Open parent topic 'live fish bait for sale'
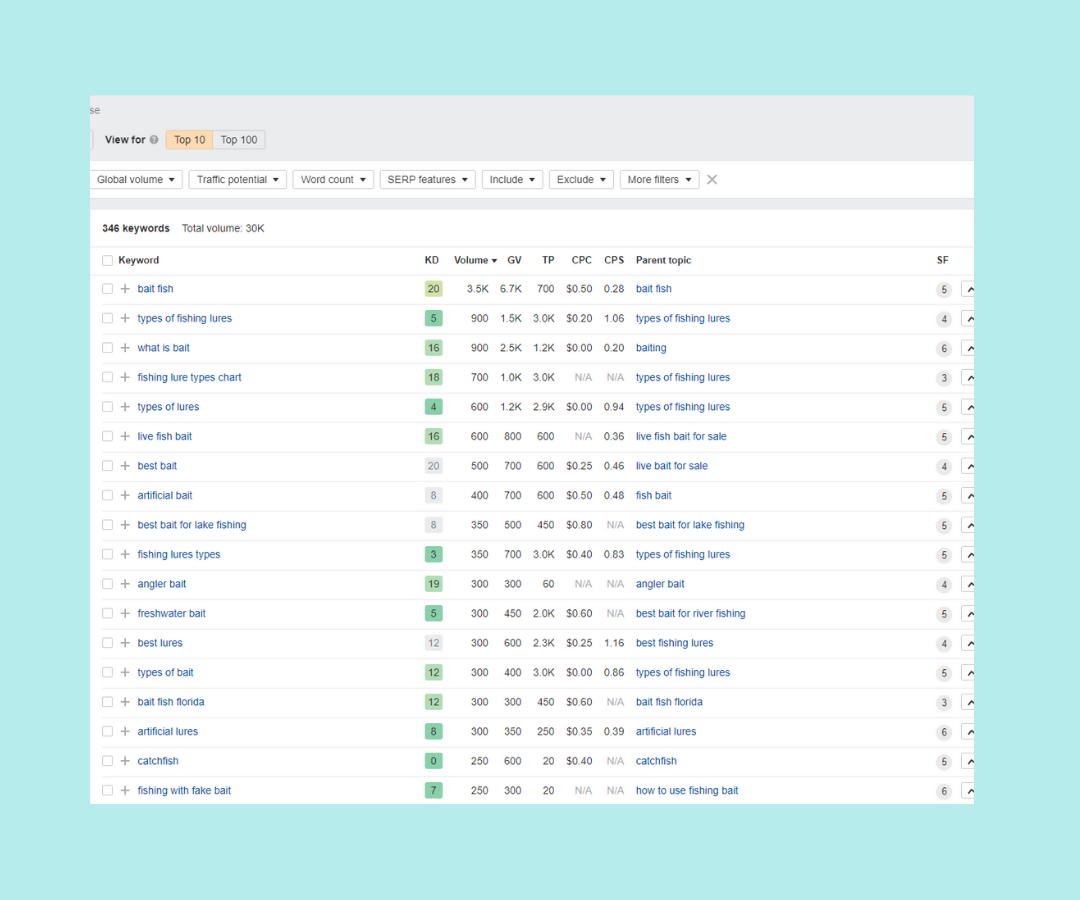The height and width of the screenshot is (900, 1080). (681, 436)
